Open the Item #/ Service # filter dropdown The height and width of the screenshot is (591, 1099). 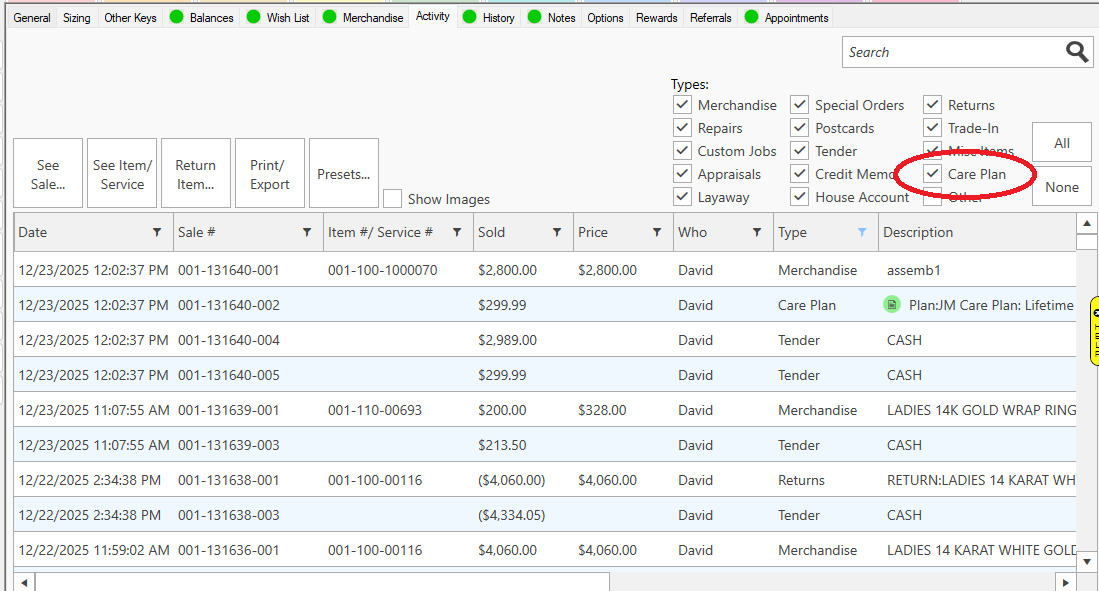pos(457,232)
